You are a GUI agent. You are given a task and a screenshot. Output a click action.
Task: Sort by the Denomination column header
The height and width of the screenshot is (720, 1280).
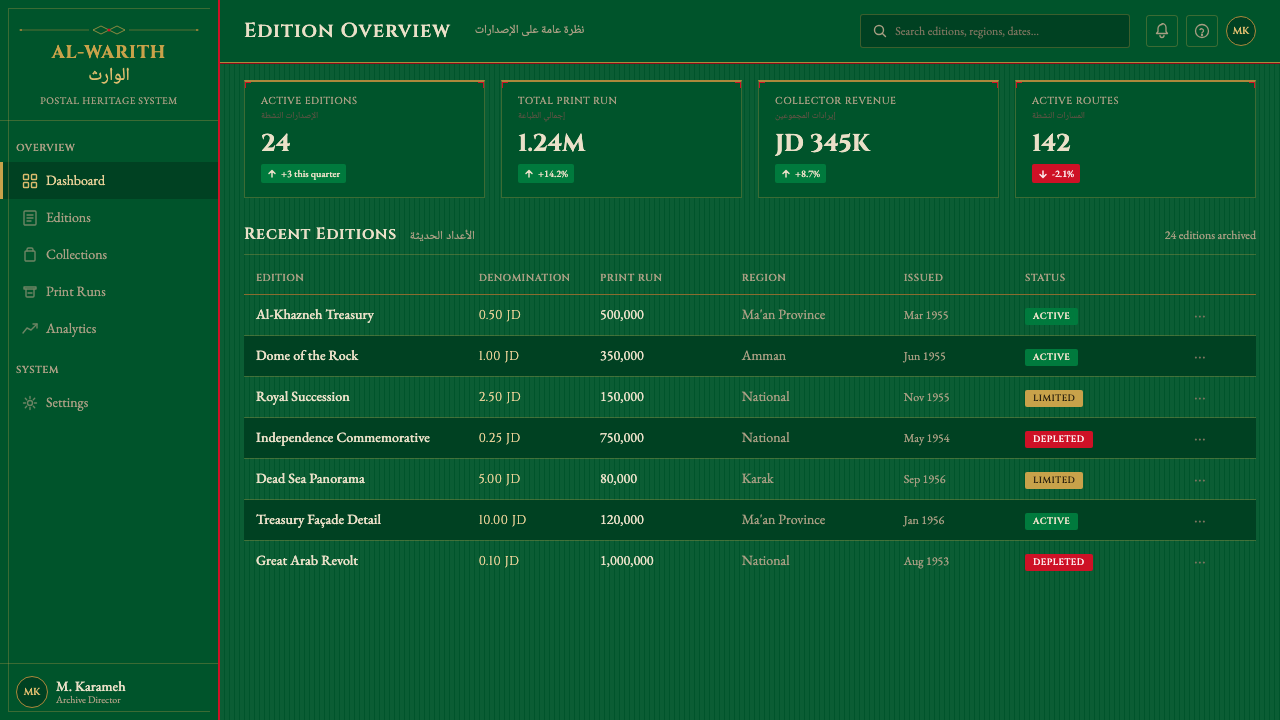[x=524, y=278]
